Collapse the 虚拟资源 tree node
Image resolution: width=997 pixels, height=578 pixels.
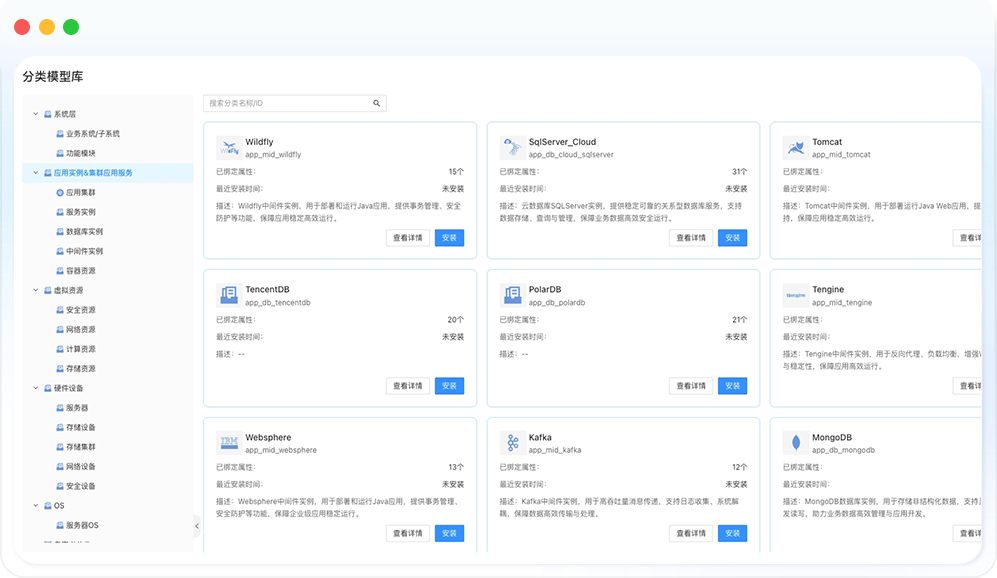click(x=36, y=290)
